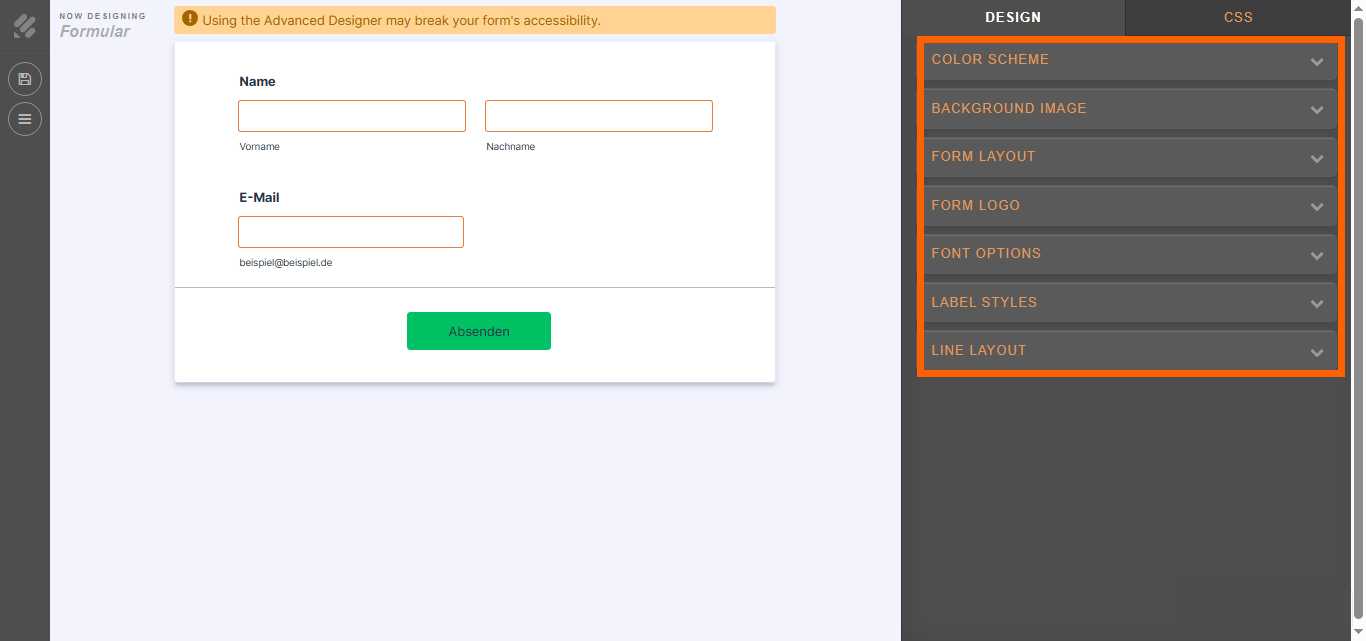The width and height of the screenshot is (1366, 641).
Task: Select the Design tab
Action: pos(1013,17)
